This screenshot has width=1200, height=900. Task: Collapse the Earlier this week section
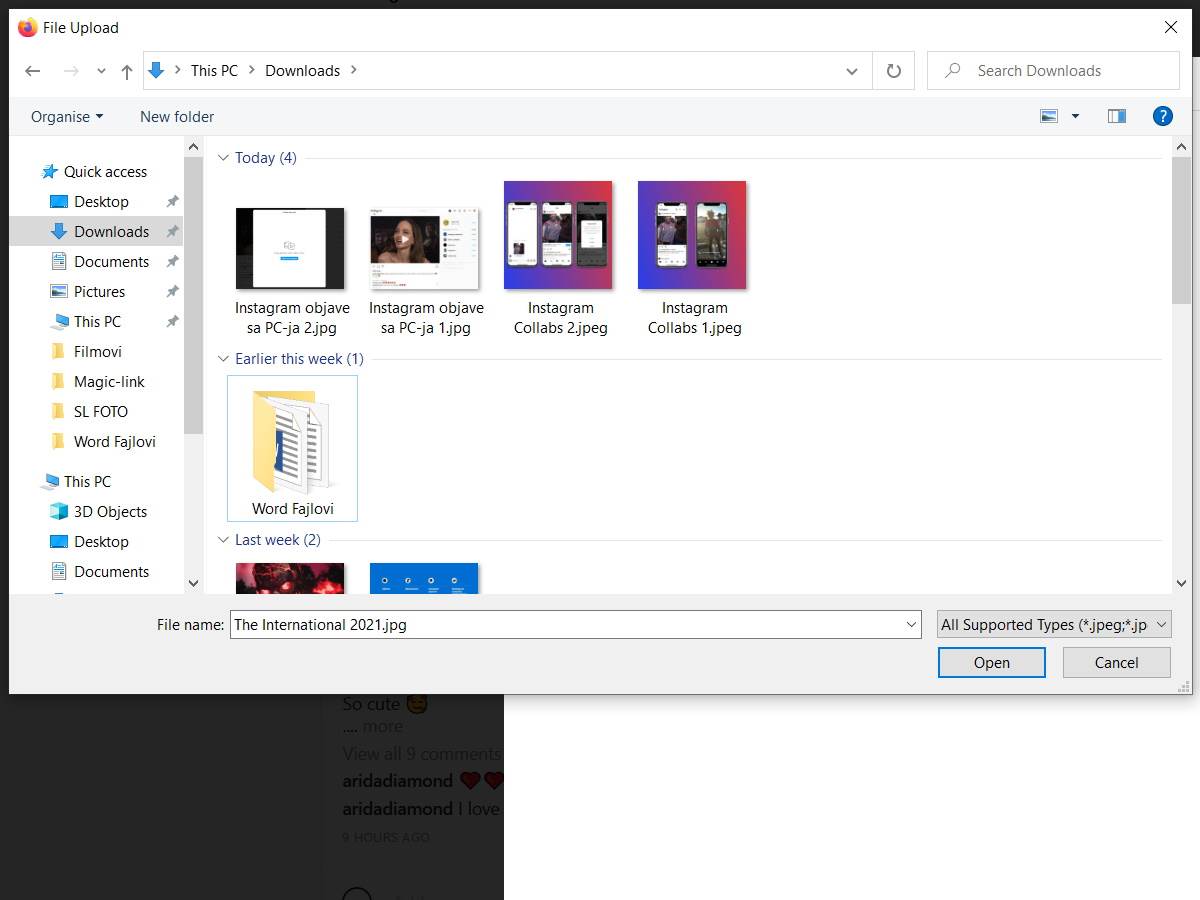coord(222,358)
